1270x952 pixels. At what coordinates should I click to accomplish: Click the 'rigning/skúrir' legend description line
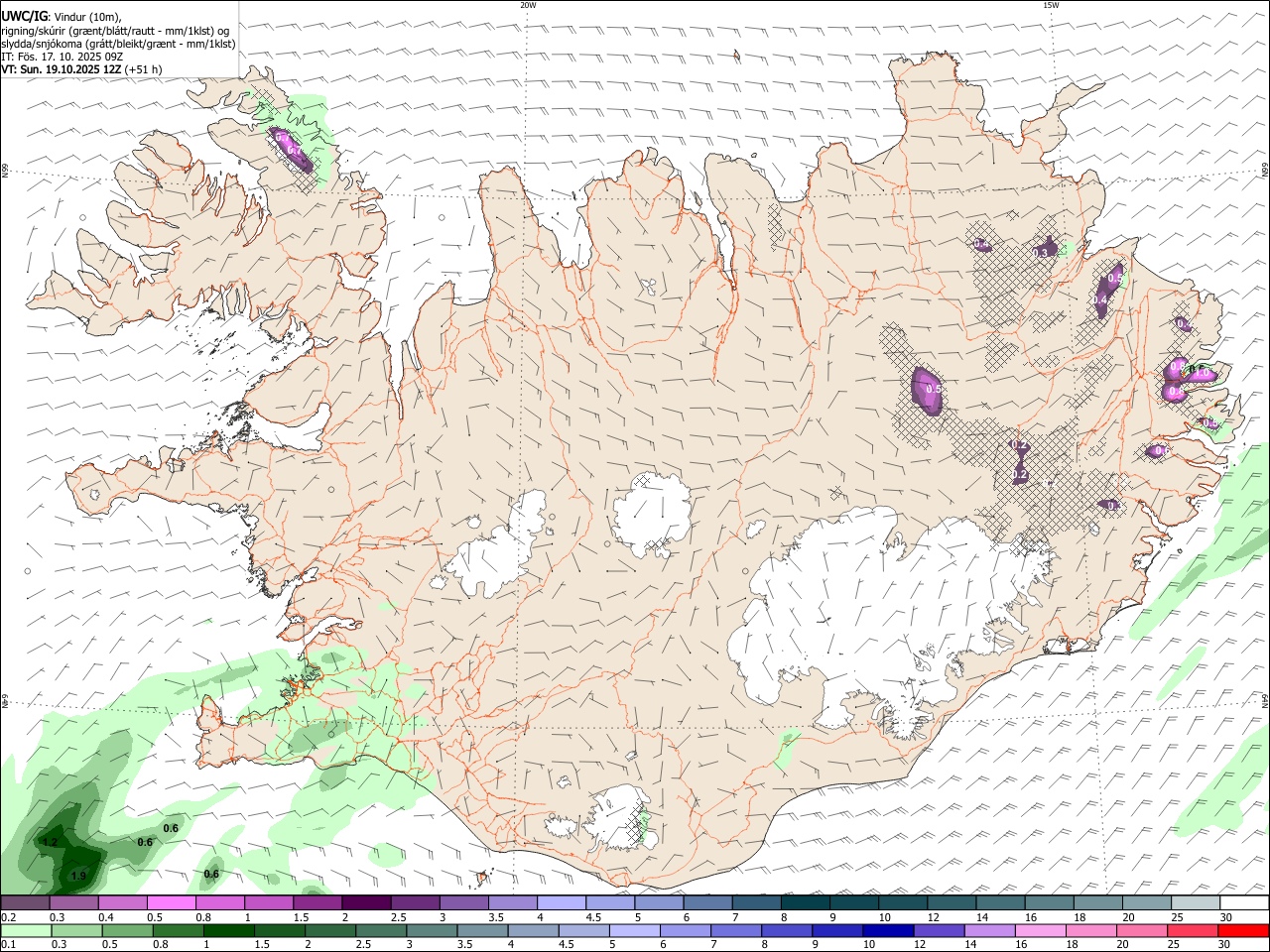tap(115, 31)
